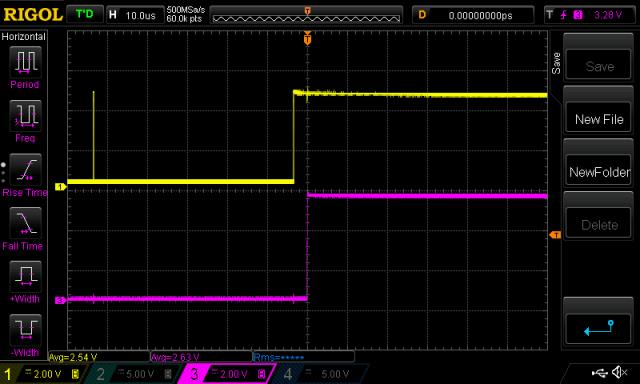This screenshot has width=640, height=384.
Task: Select the Period measurement icon
Action: pyautogui.click(x=25, y=62)
